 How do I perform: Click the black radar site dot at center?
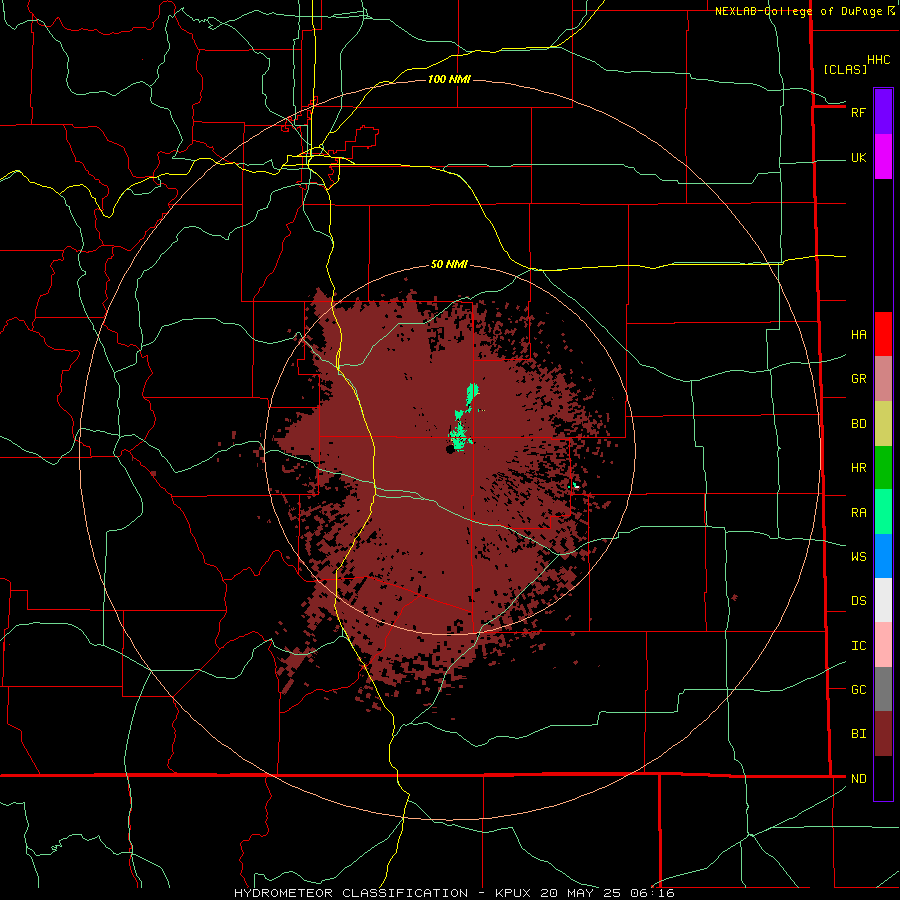[450, 450]
